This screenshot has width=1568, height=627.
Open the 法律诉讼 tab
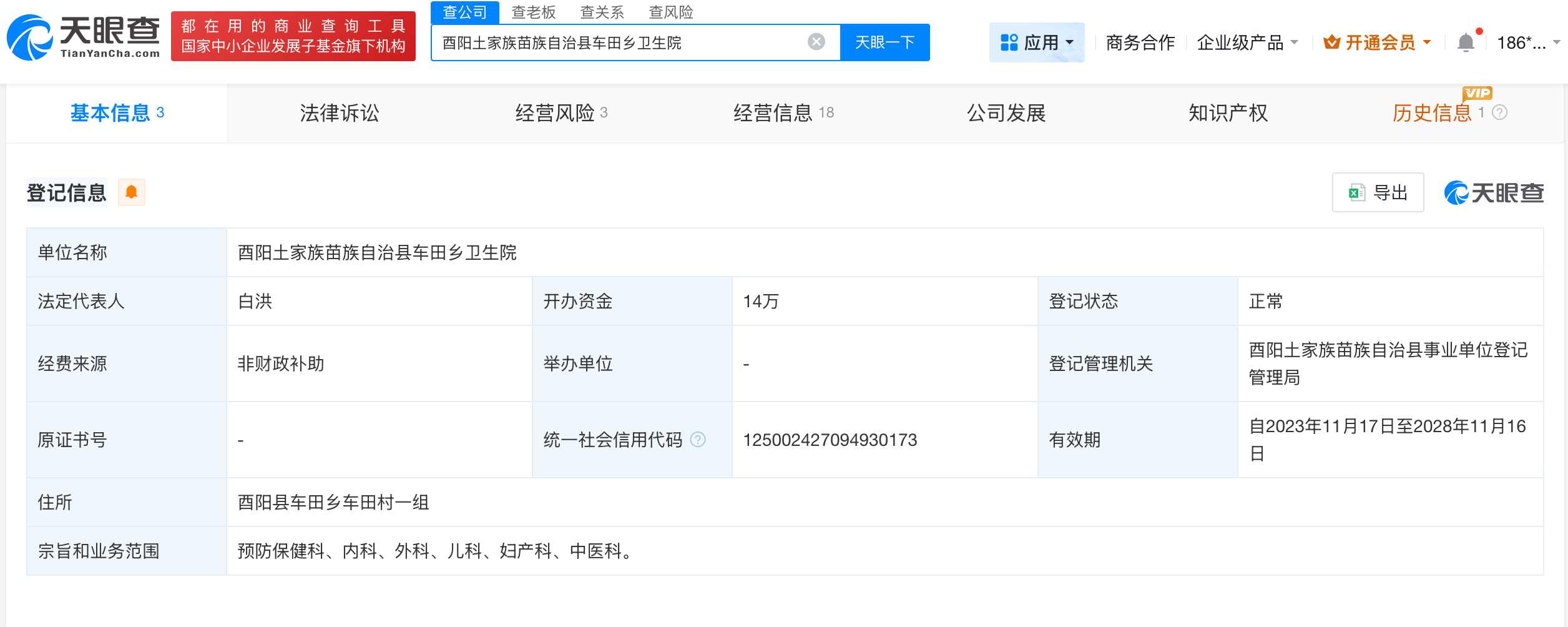coord(341,113)
